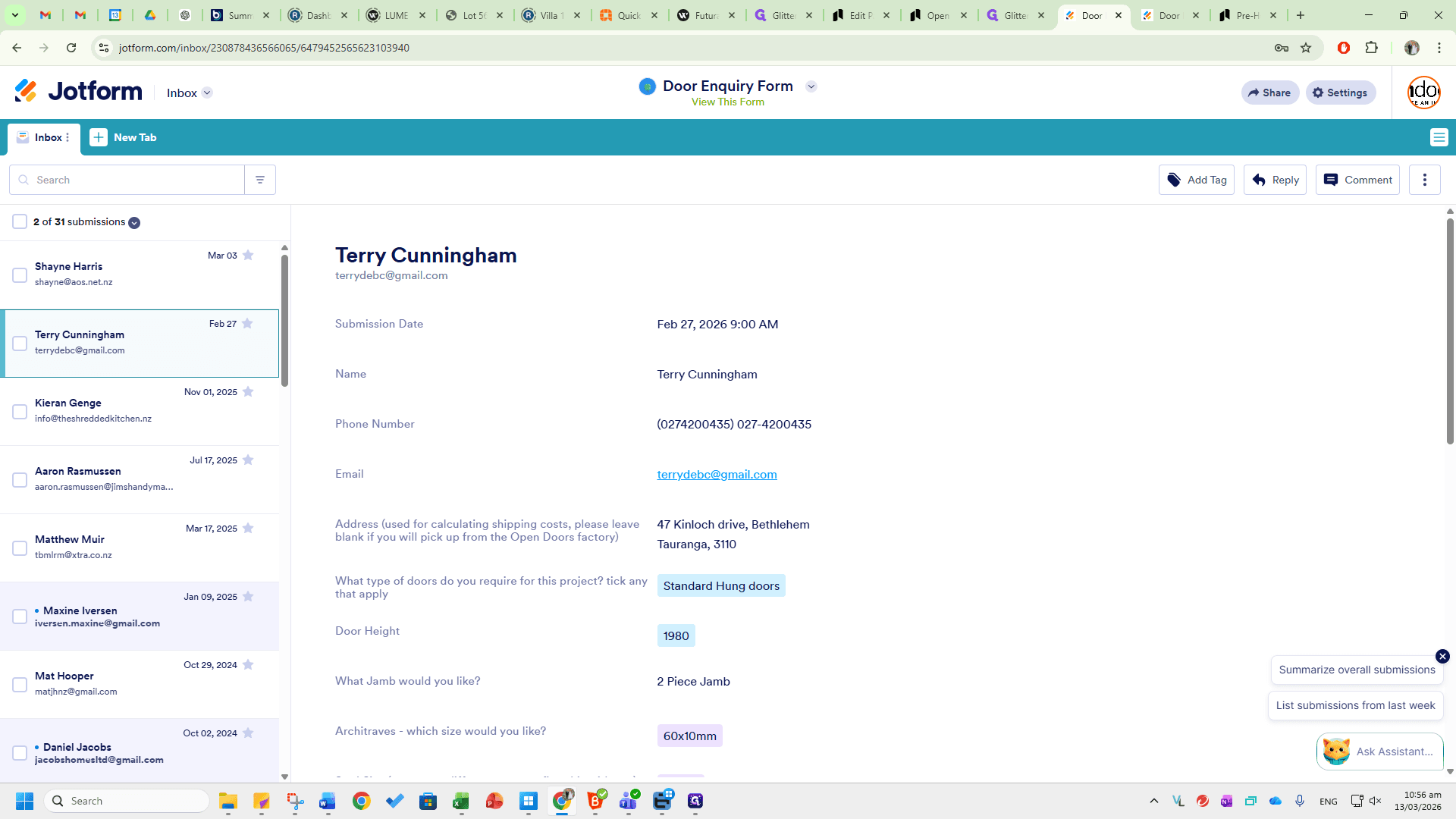
Task: Star the Kieran Genge submission
Action: pyautogui.click(x=248, y=392)
